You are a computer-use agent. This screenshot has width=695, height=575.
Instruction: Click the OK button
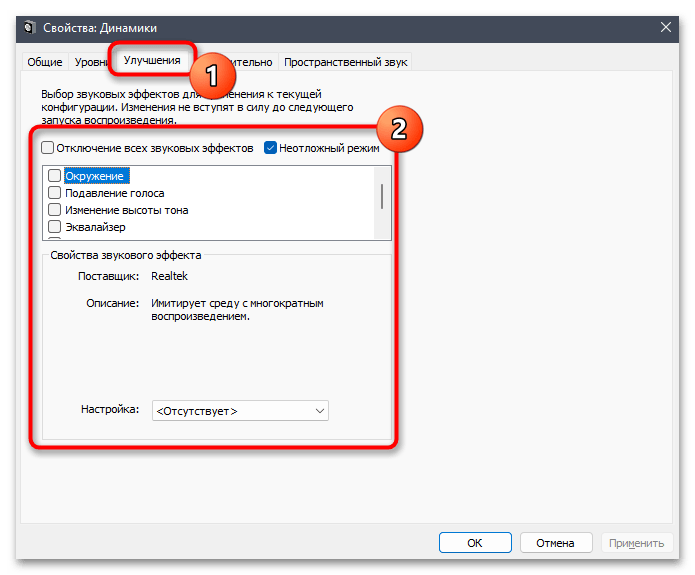click(475, 543)
